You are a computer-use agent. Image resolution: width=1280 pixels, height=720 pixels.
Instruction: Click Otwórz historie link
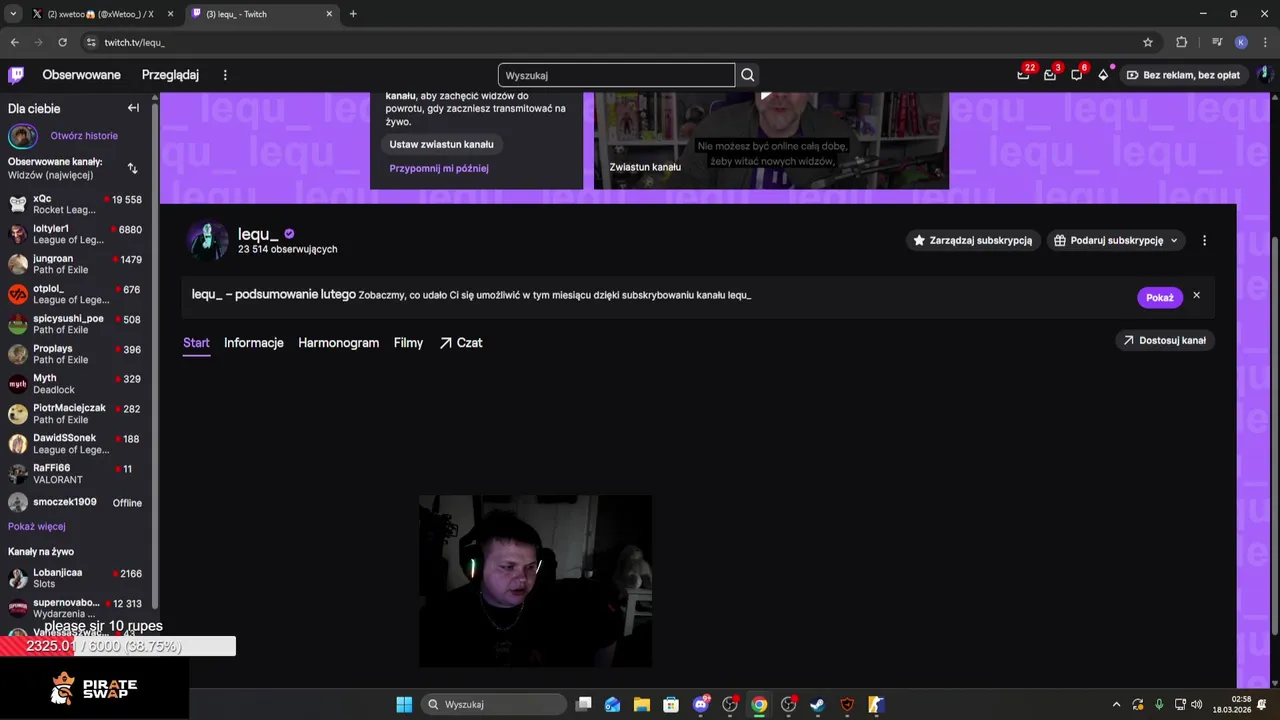coord(84,136)
